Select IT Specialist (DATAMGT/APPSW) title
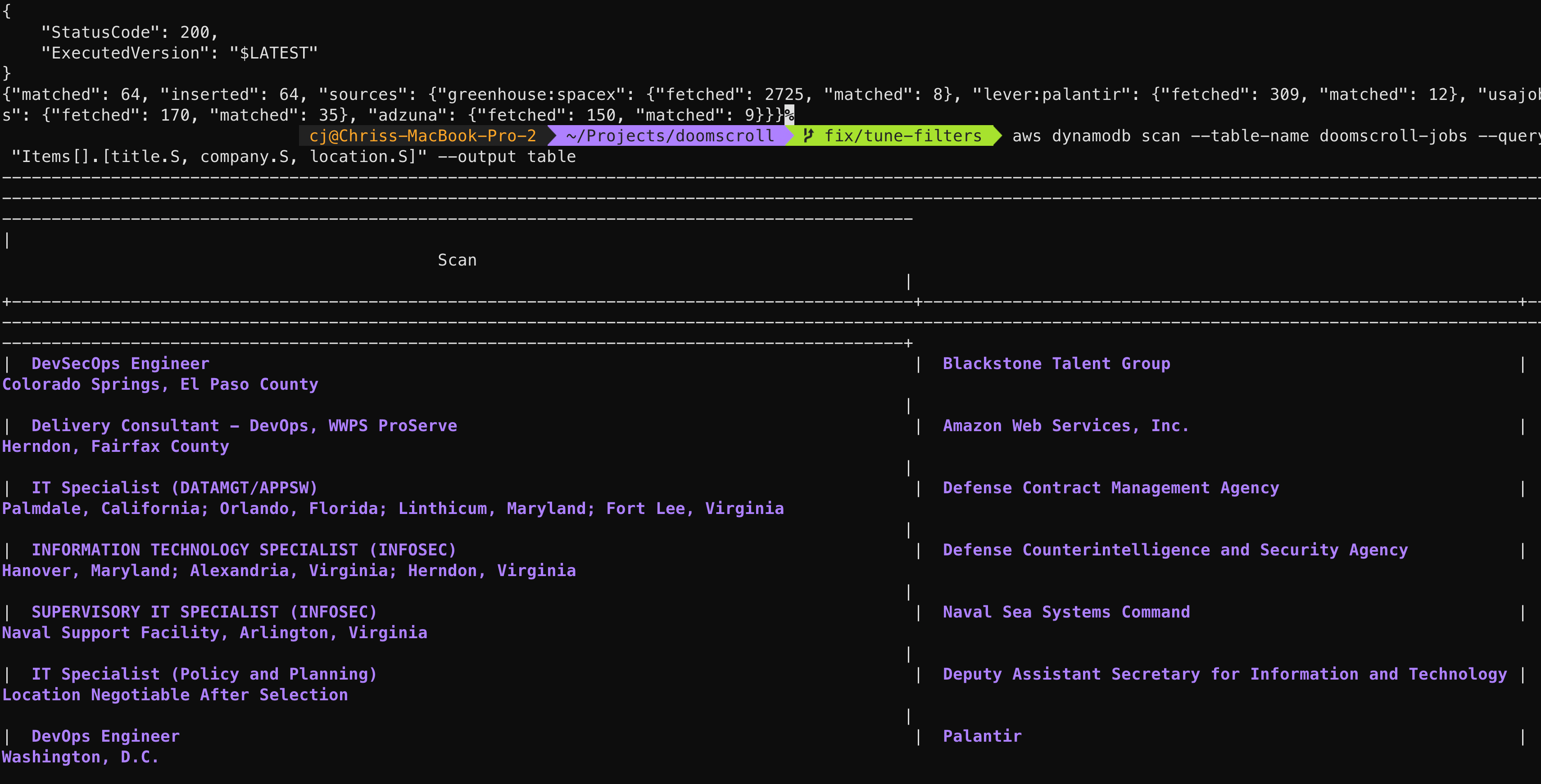 (x=175, y=488)
